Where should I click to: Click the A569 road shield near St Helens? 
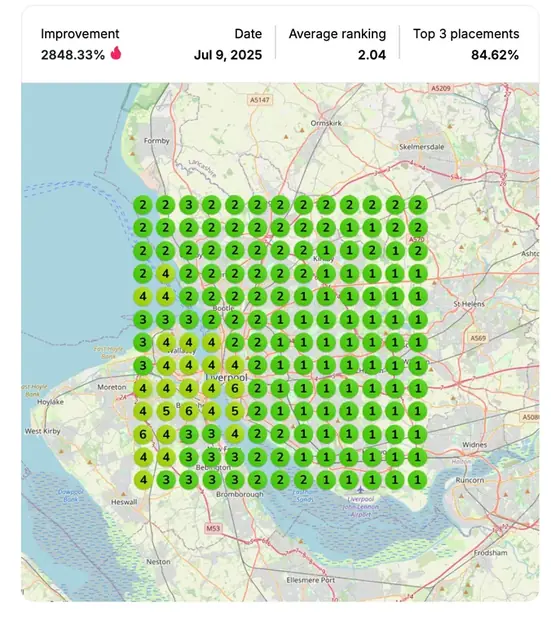[x=478, y=338]
